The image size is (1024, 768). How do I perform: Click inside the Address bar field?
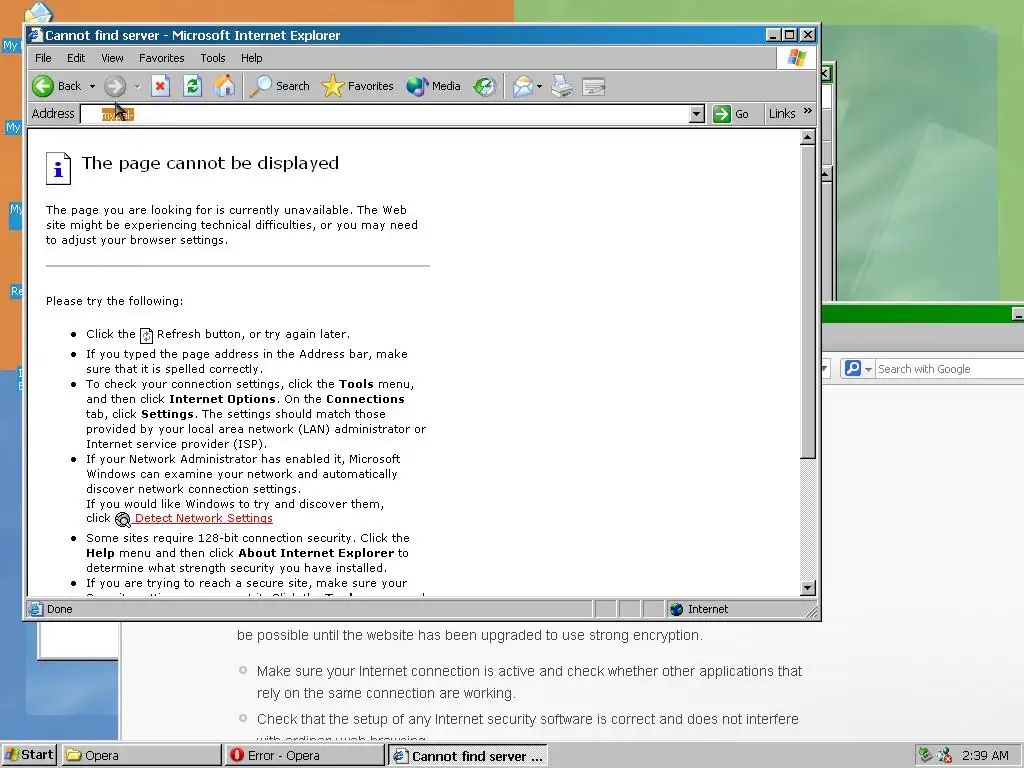tap(385, 114)
